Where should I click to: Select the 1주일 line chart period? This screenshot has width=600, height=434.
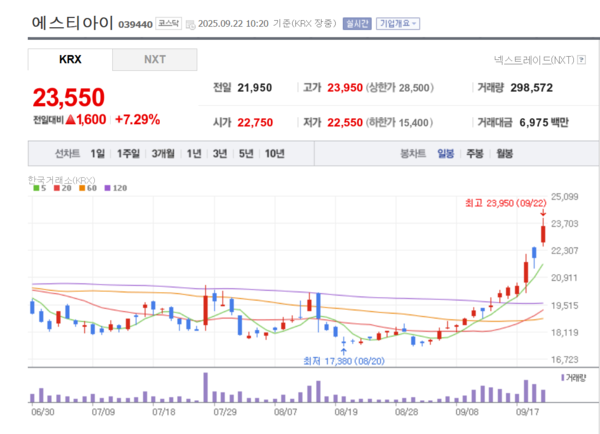[x=128, y=153]
